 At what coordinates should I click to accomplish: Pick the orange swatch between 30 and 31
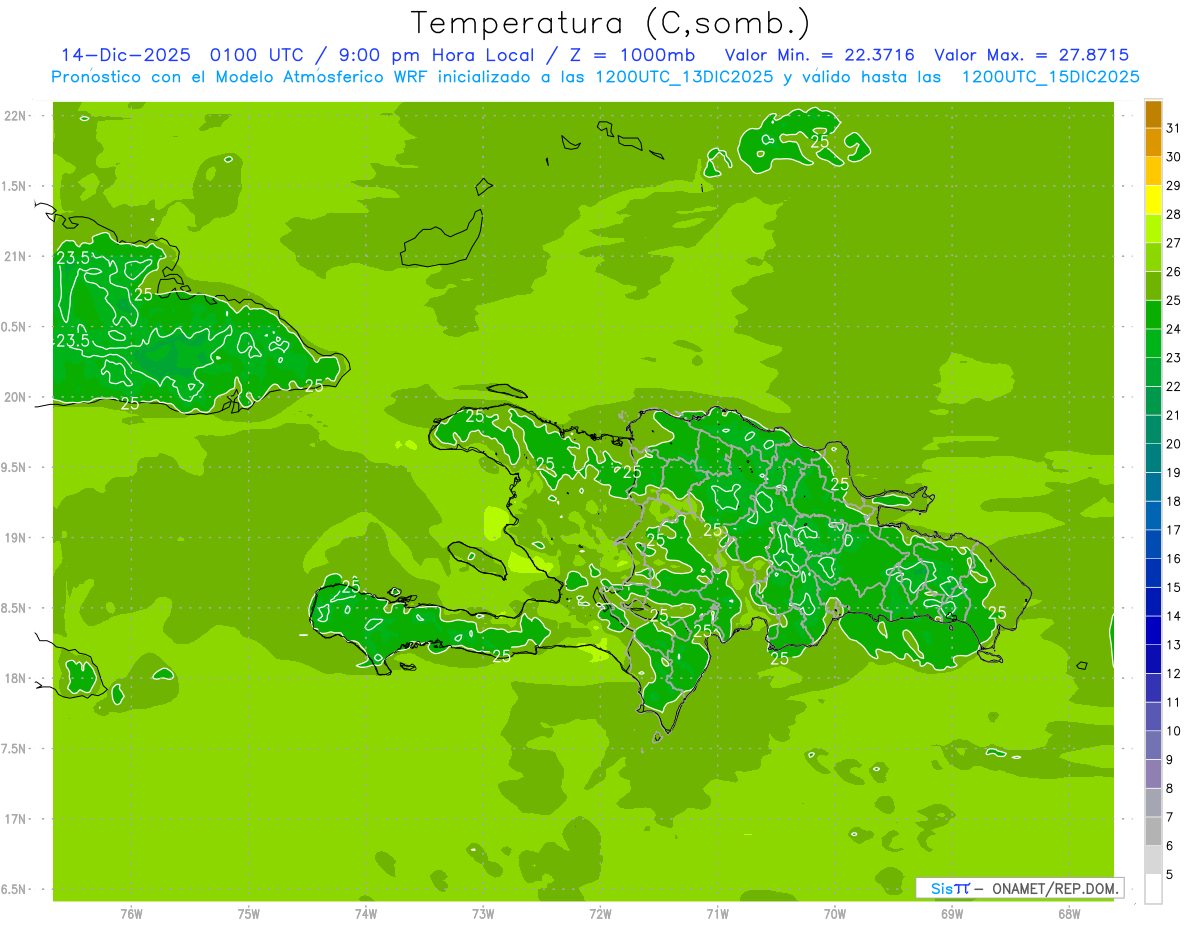click(1153, 143)
